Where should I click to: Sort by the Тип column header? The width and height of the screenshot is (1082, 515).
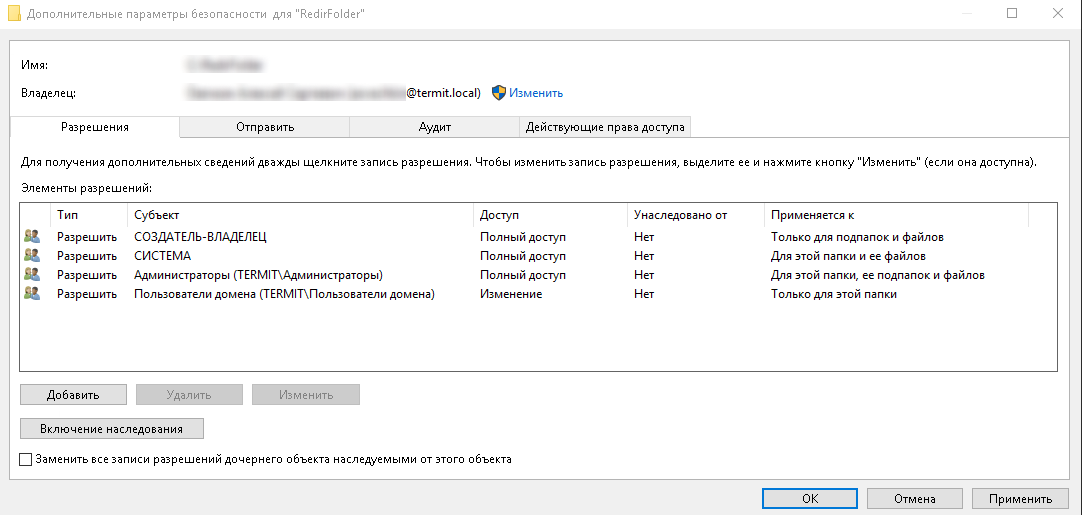[89, 215]
